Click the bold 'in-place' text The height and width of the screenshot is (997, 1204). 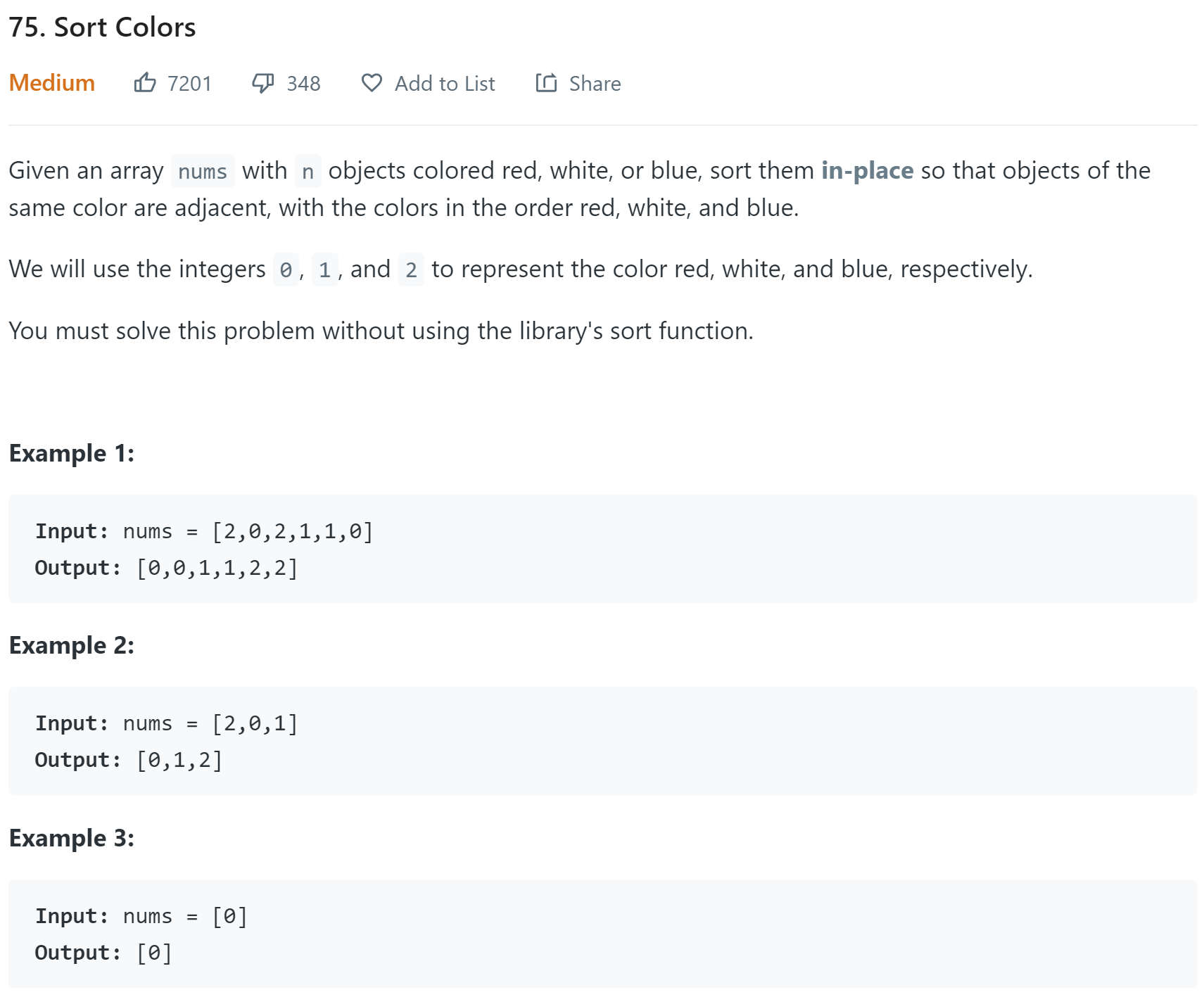click(x=867, y=170)
